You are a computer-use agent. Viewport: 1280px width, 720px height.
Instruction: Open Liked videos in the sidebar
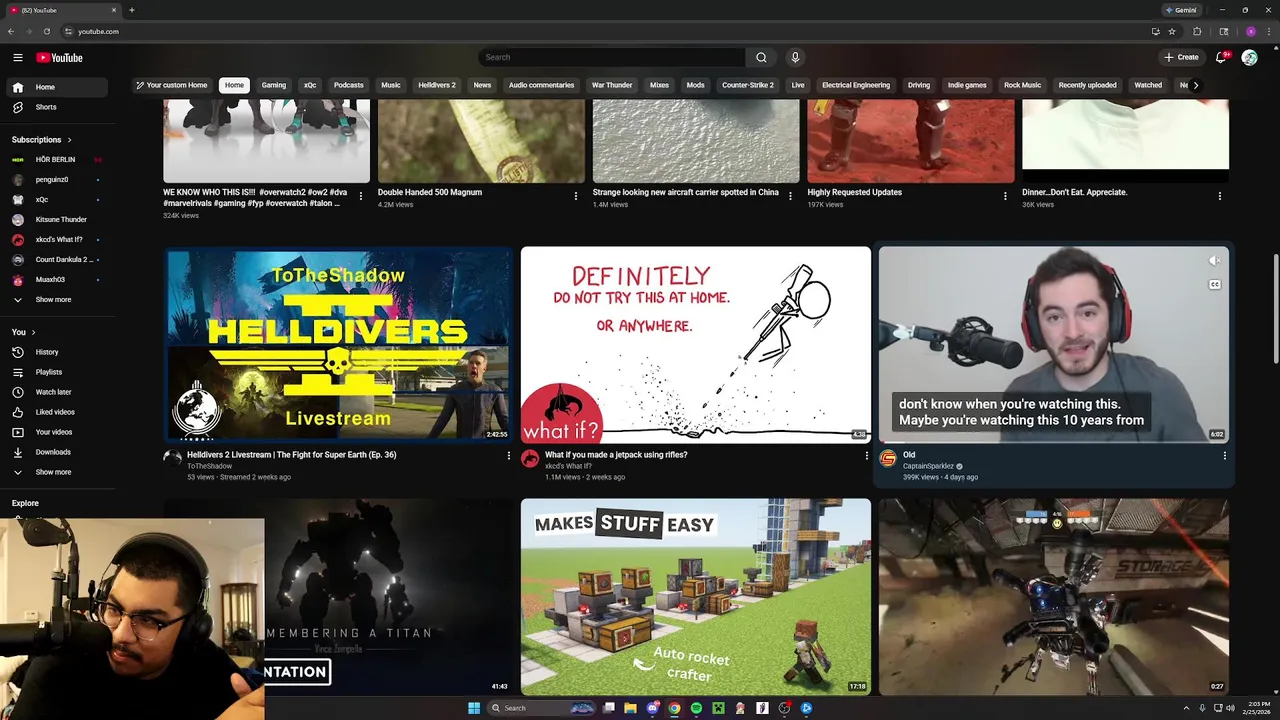pos(56,412)
